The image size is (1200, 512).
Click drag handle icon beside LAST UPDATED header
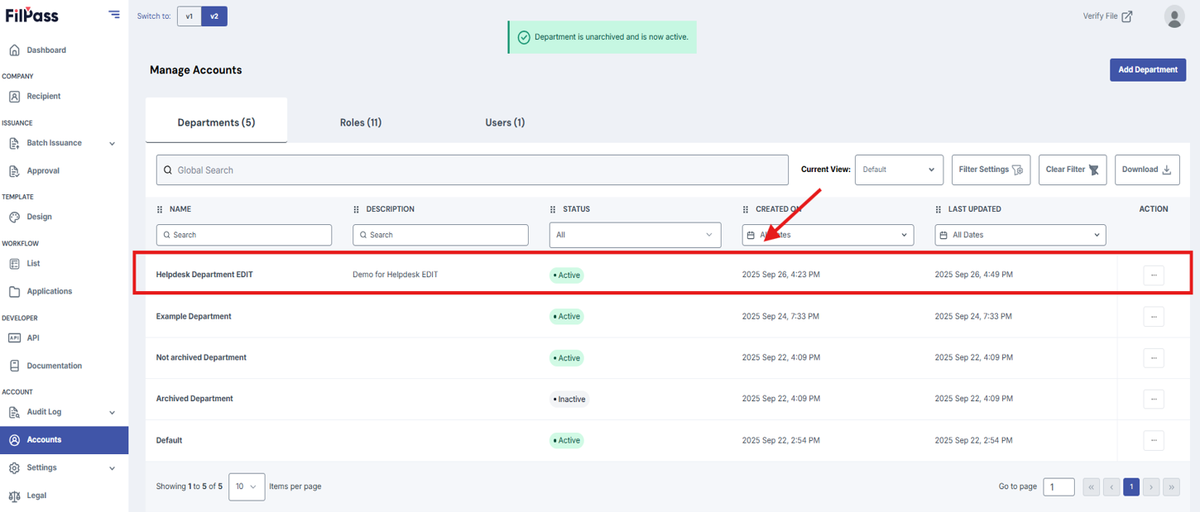(938, 209)
